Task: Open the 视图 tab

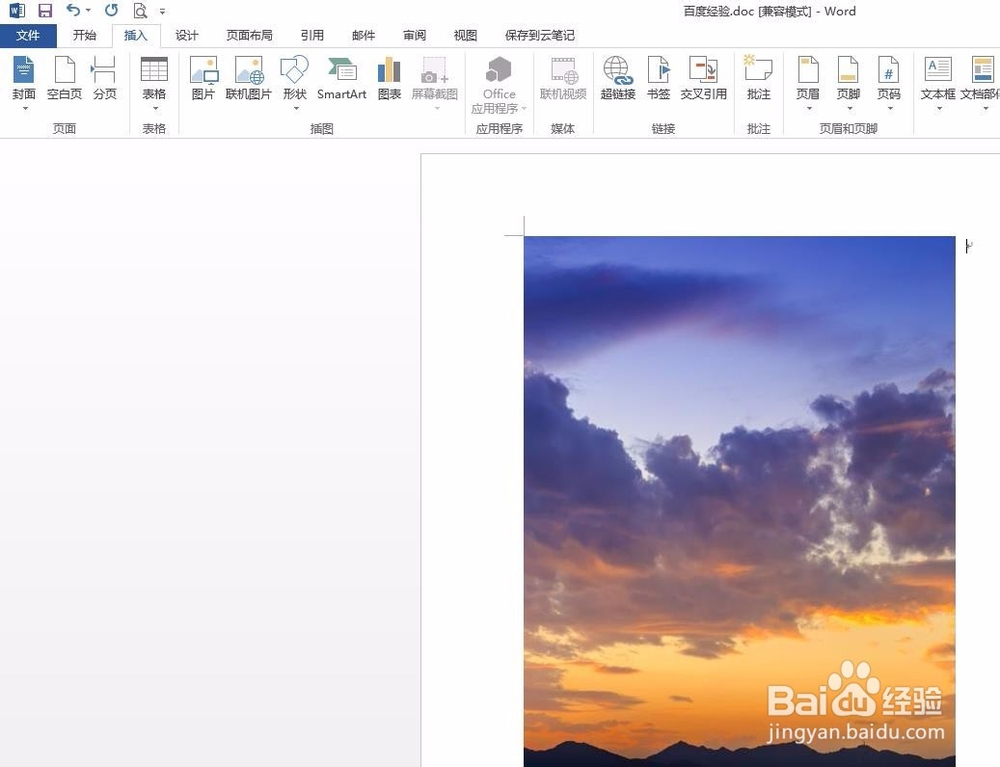Action: [x=466, y=36]
